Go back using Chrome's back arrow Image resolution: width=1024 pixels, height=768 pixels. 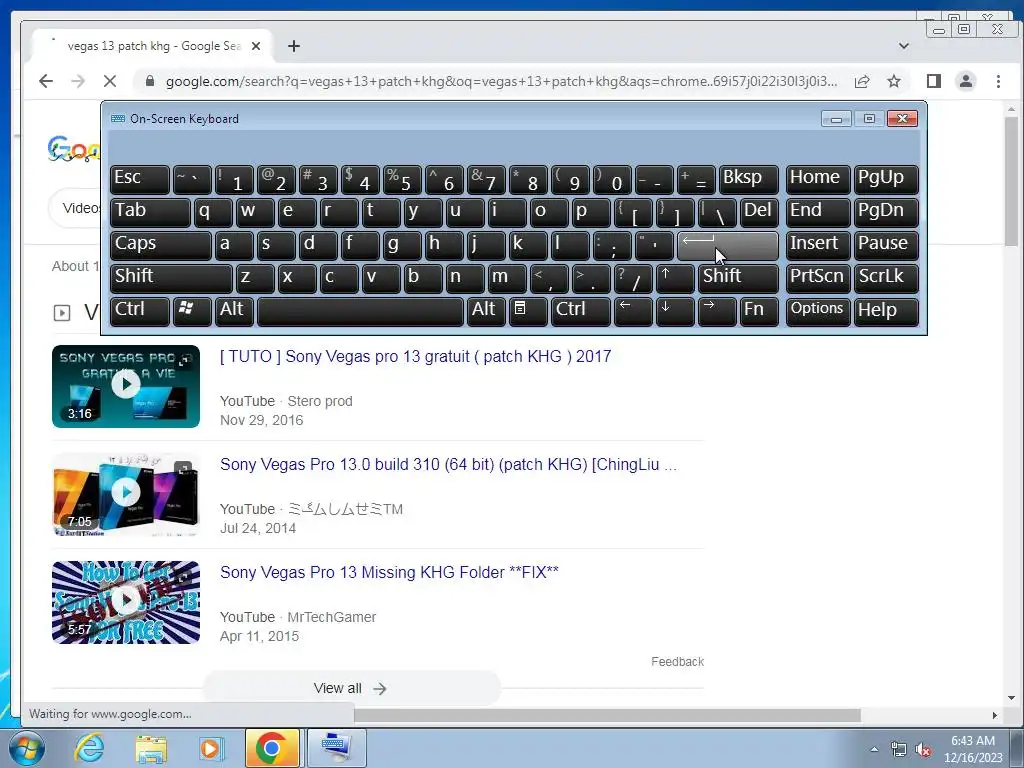[46, 81]
